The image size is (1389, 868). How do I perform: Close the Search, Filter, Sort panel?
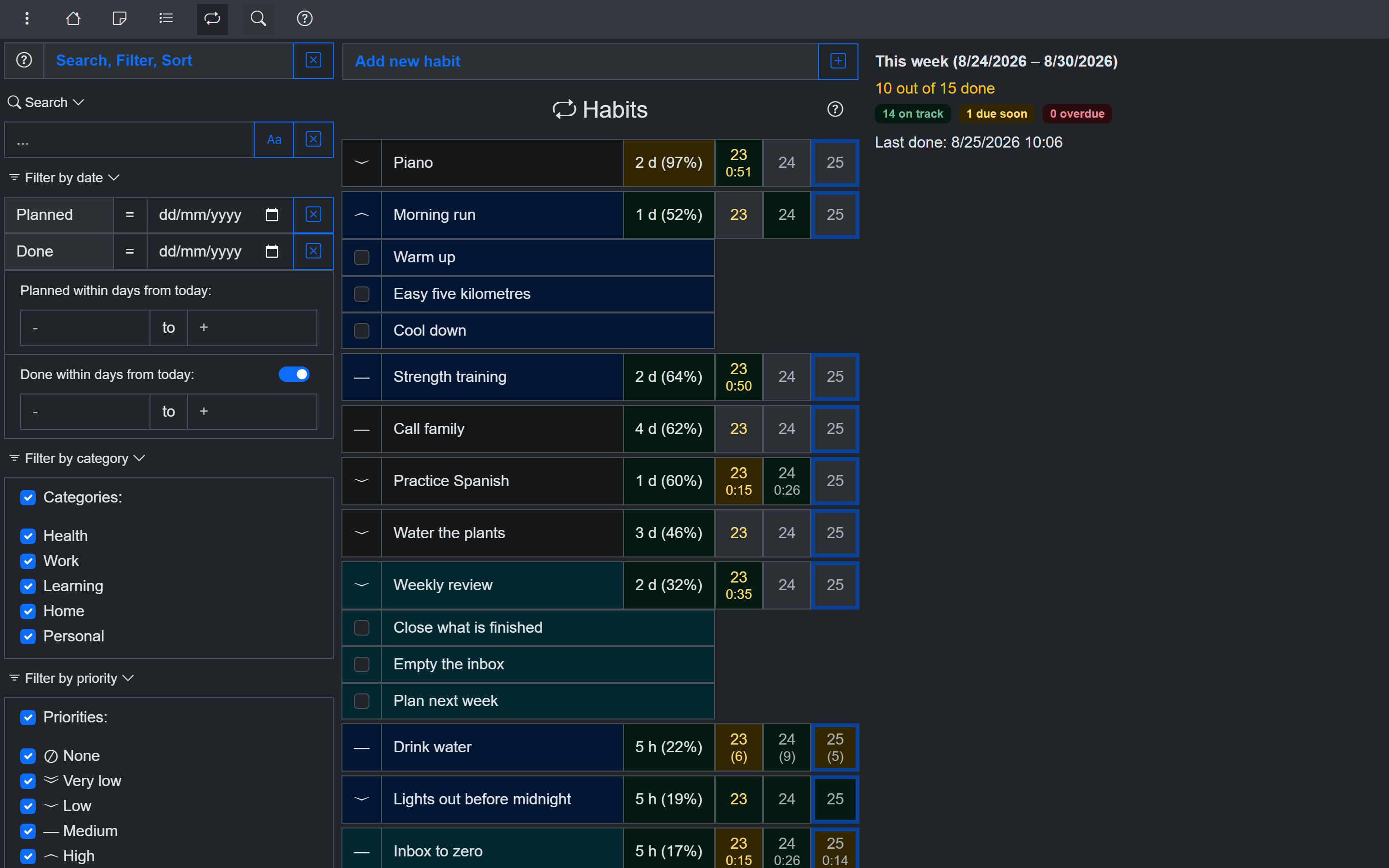pos(313,60)
